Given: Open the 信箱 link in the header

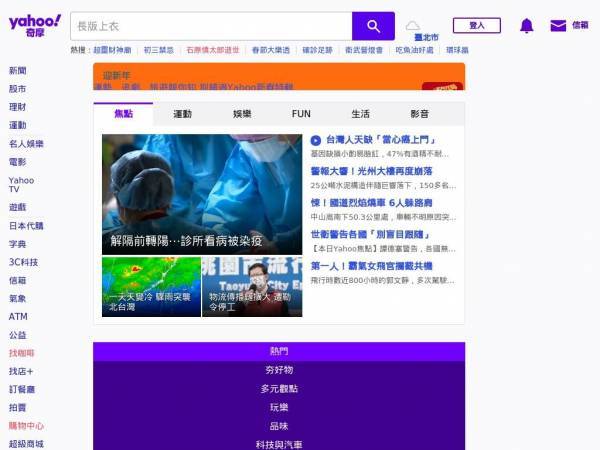Looking at the screenshot, I should click(580, 25).
